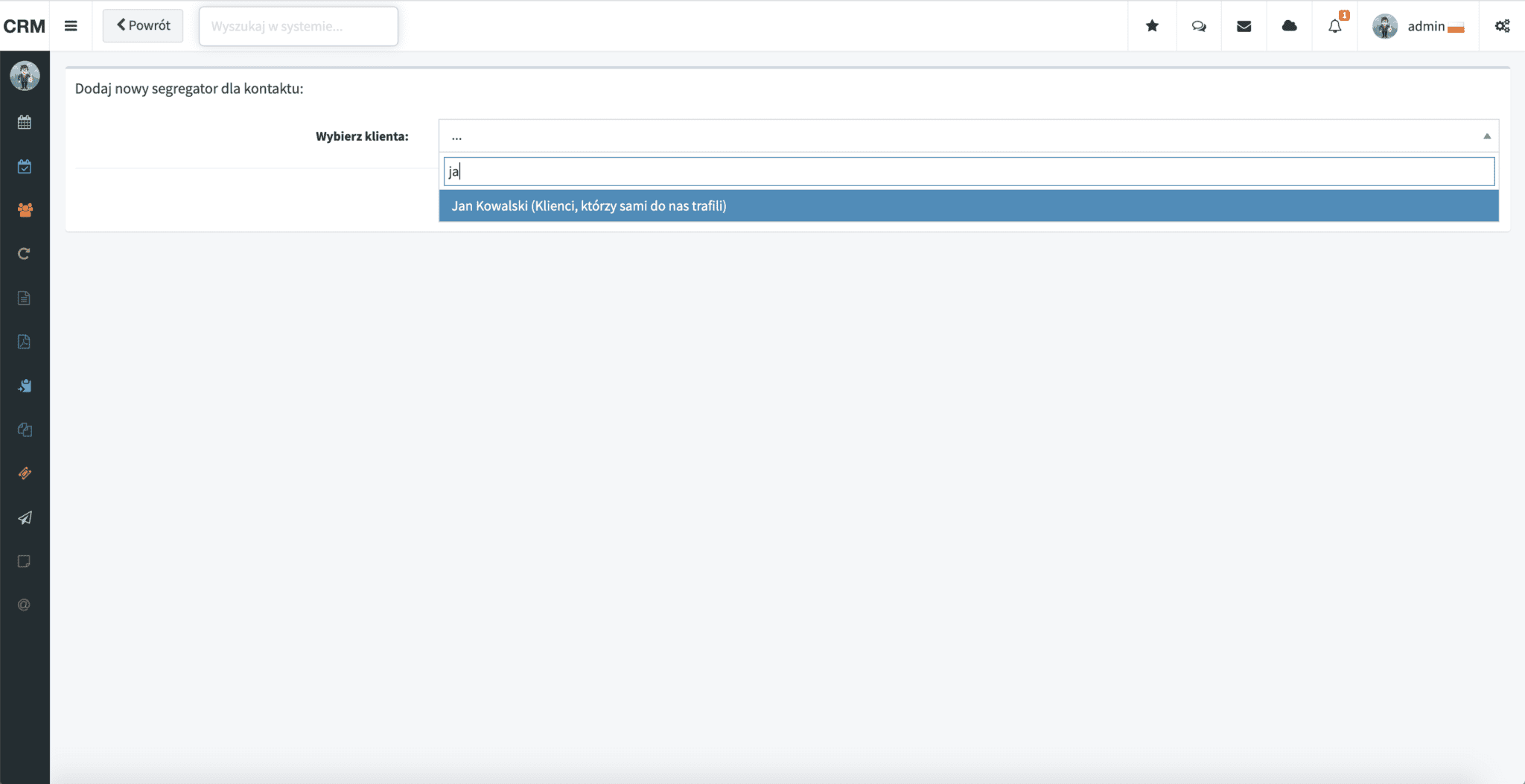Viewport: 1525px width, 784px height.
Task: Open the sticky note icon in sidebar
Action: 25,561
